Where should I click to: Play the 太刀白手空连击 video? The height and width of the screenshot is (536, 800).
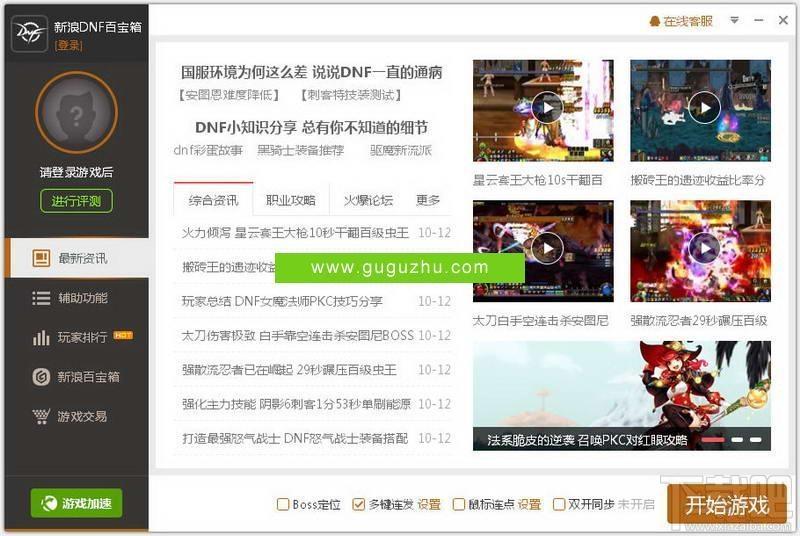[x=547, y=248]
